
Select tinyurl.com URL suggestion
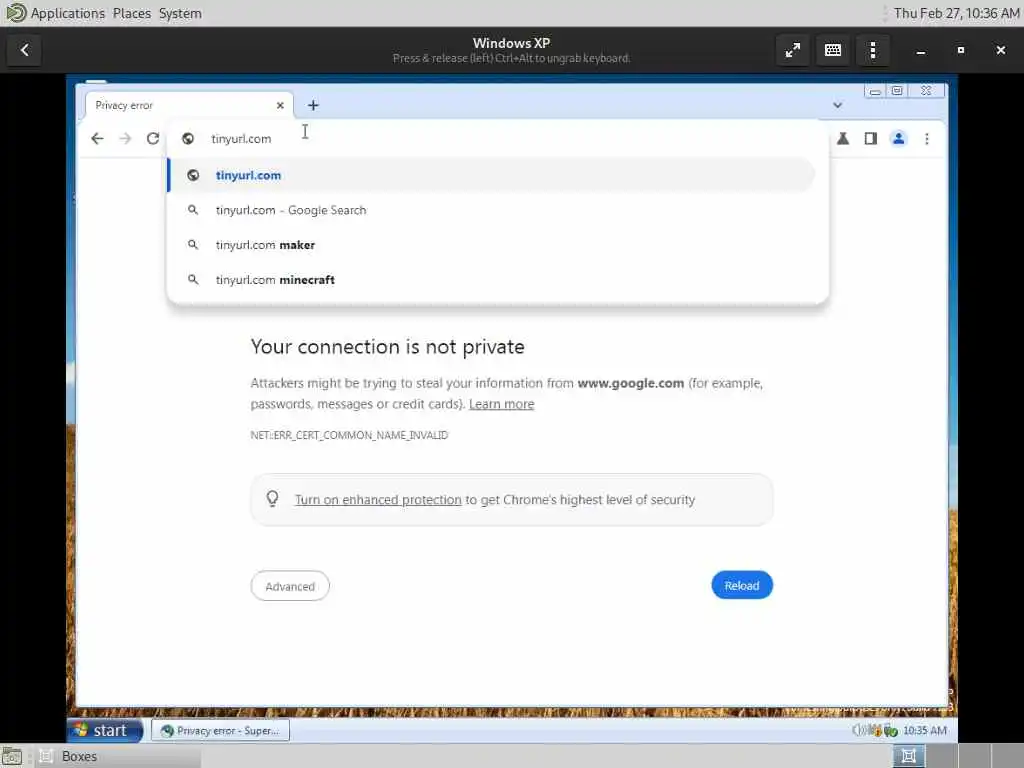tap(491, 175)
